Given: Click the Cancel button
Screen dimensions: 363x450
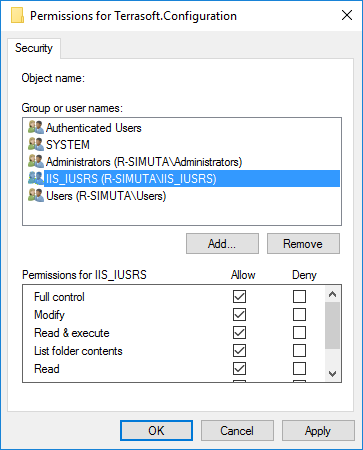Looking at the screenshot, I should pos(237,431).
